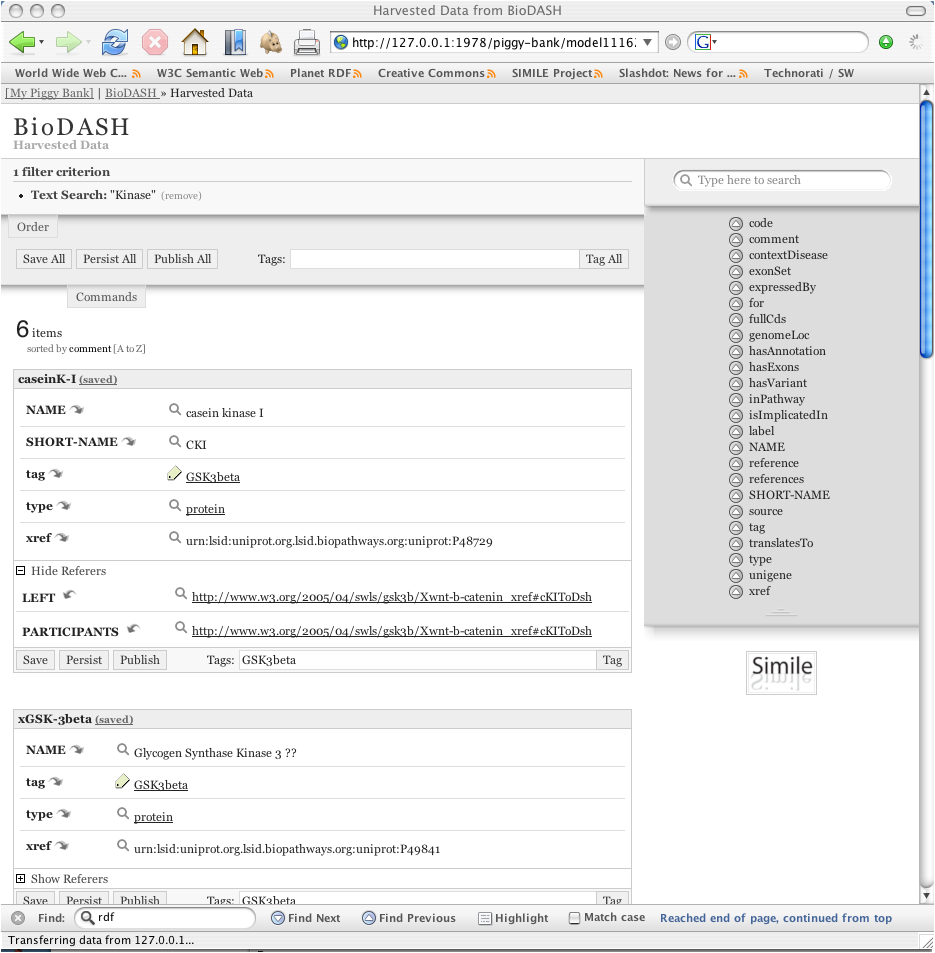Open the Commands tab

pyautogui.click(x=106, y=297)
